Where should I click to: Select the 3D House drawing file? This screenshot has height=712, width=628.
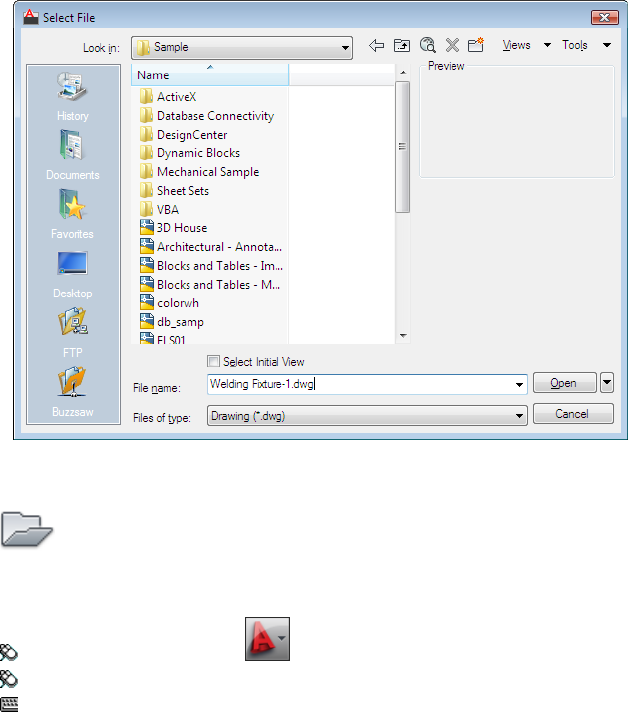(x=174, y=228)
